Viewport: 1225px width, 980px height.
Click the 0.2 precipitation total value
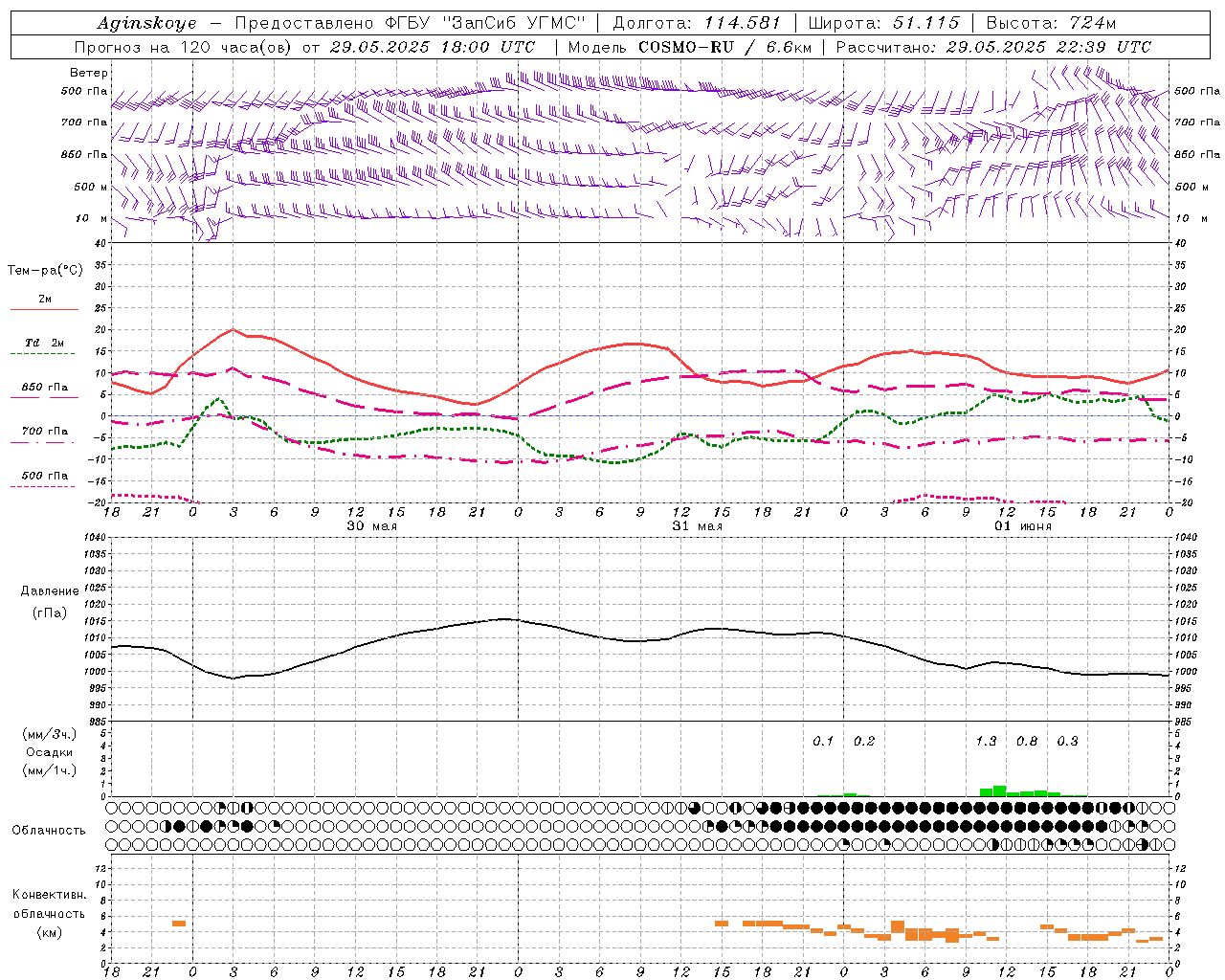click(x=864, y=741)
